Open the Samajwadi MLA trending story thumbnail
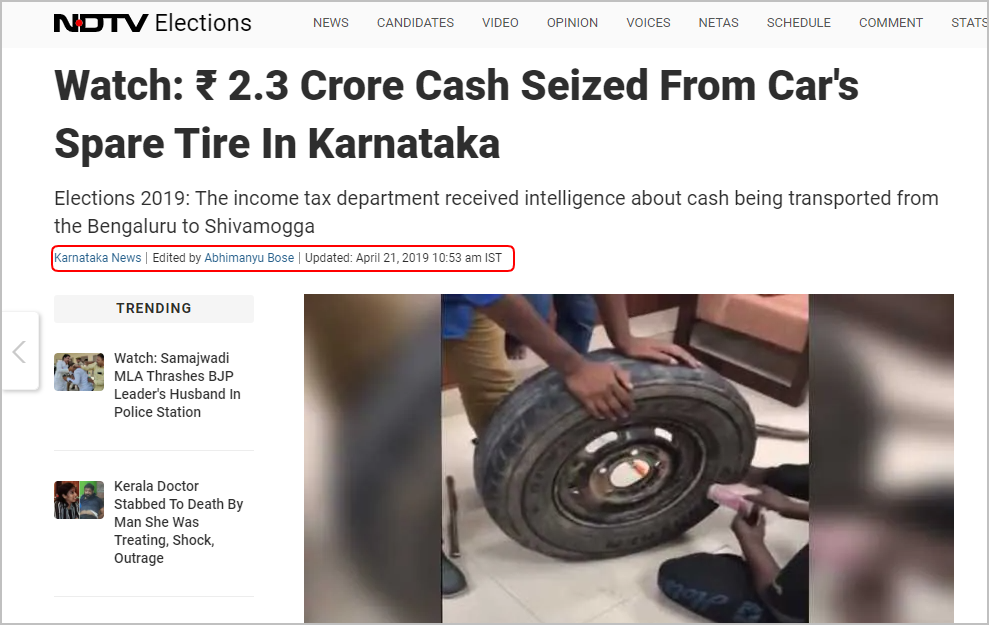Viewport: 989px width, 625px height. pos(79,372)
